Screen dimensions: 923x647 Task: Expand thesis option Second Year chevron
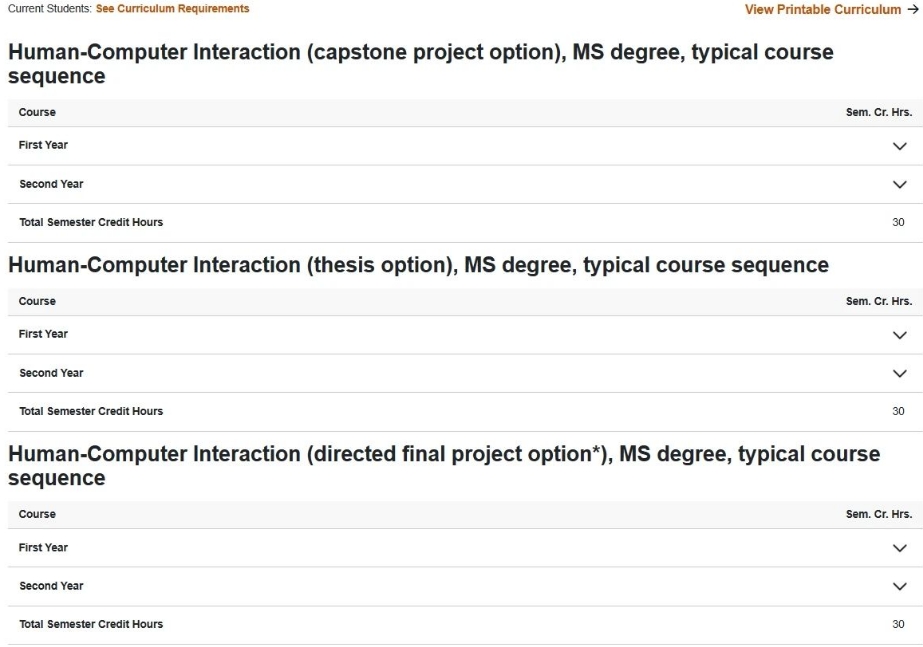coord(899,373)
